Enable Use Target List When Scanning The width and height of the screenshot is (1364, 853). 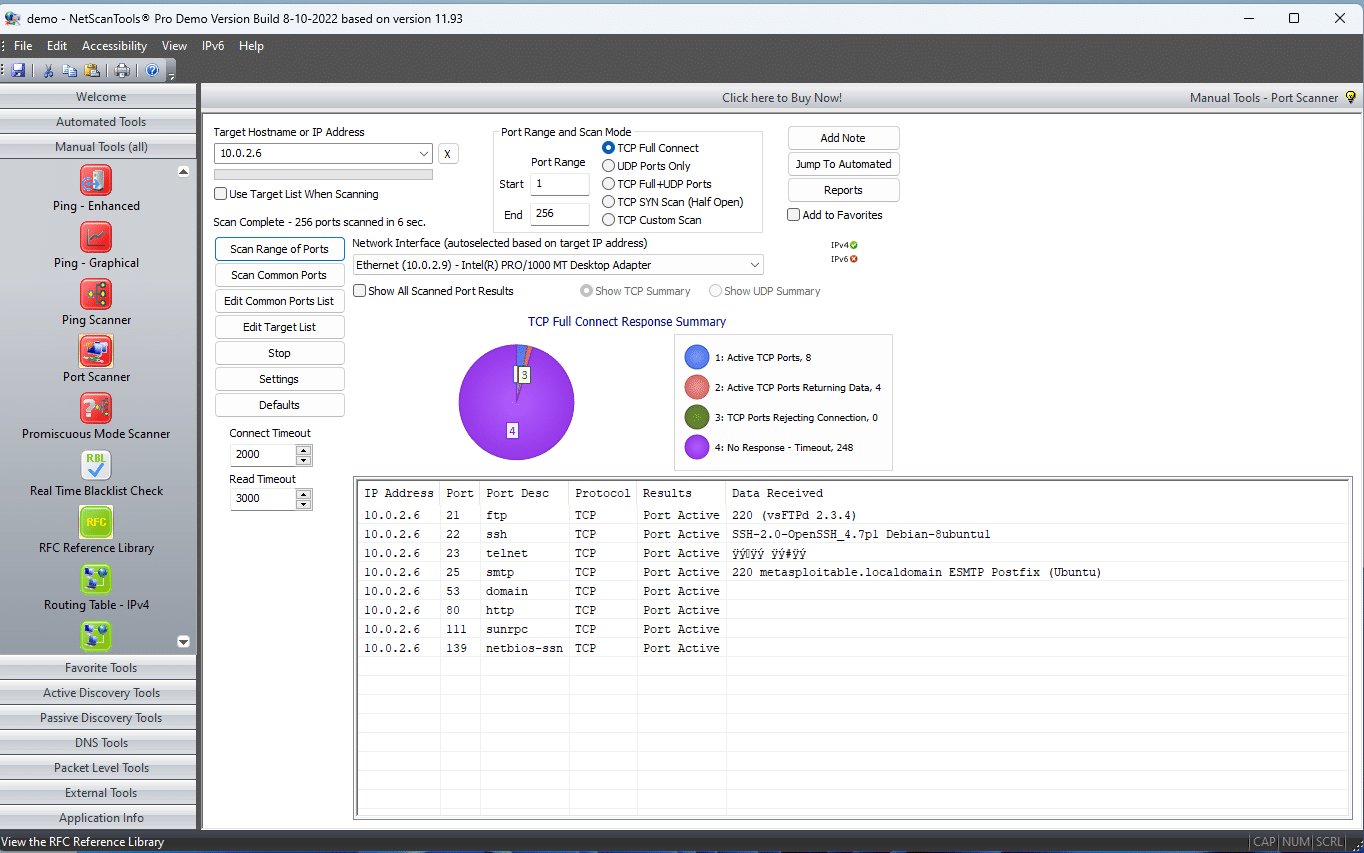(221, 194)
